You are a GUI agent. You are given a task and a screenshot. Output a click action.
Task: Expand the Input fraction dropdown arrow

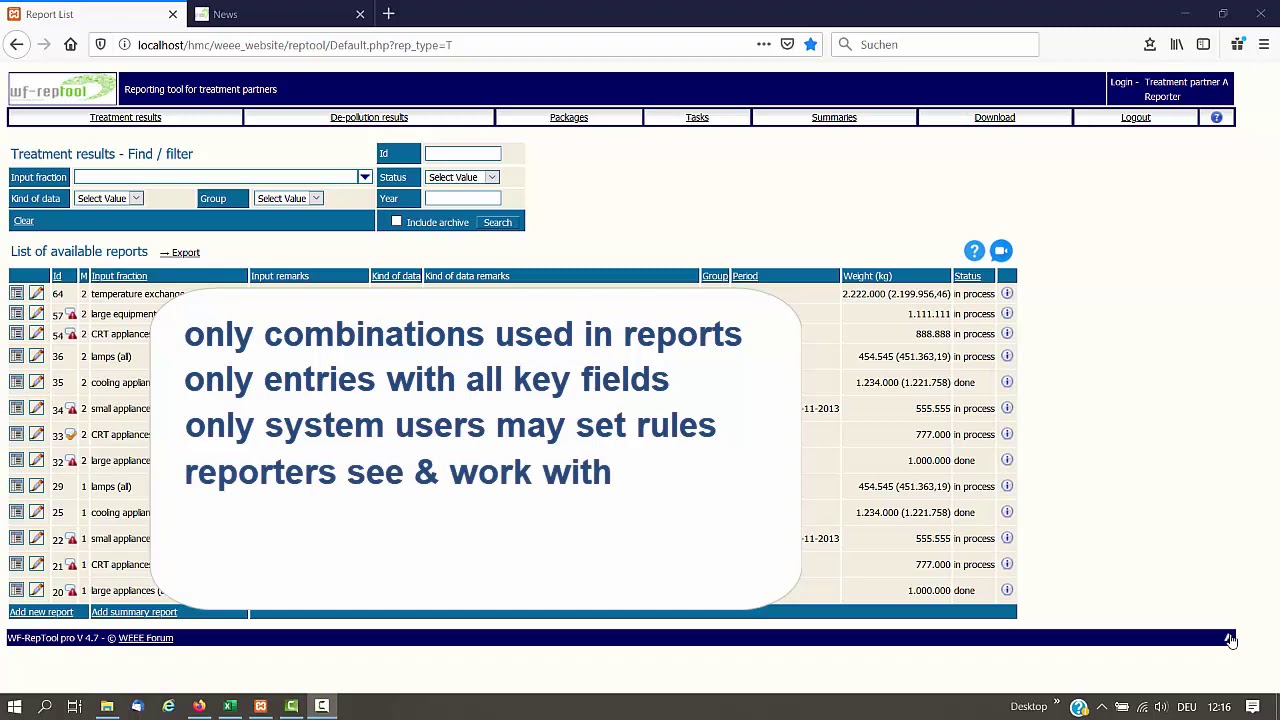pyautogui.click(x=365, y=177)
